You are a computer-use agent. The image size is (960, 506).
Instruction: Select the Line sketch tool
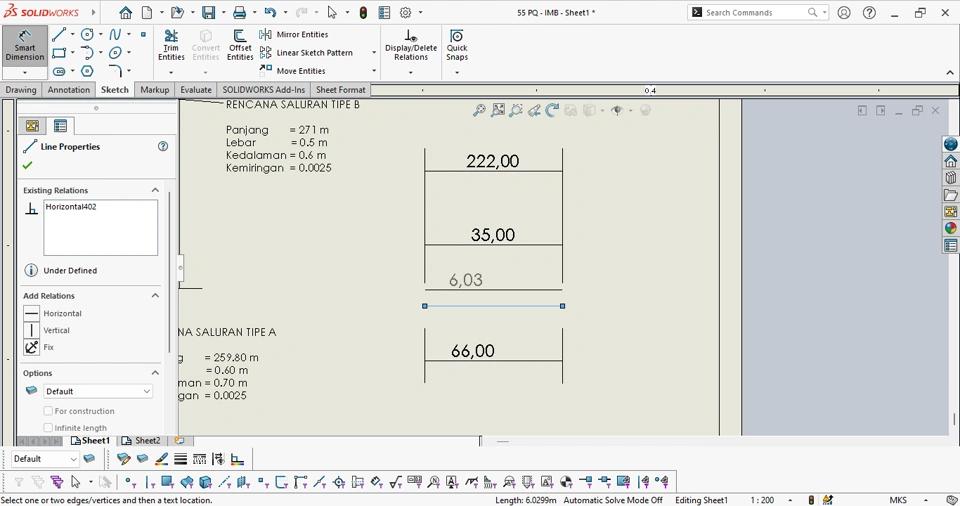pyautogui.click(x=58, y=35)
